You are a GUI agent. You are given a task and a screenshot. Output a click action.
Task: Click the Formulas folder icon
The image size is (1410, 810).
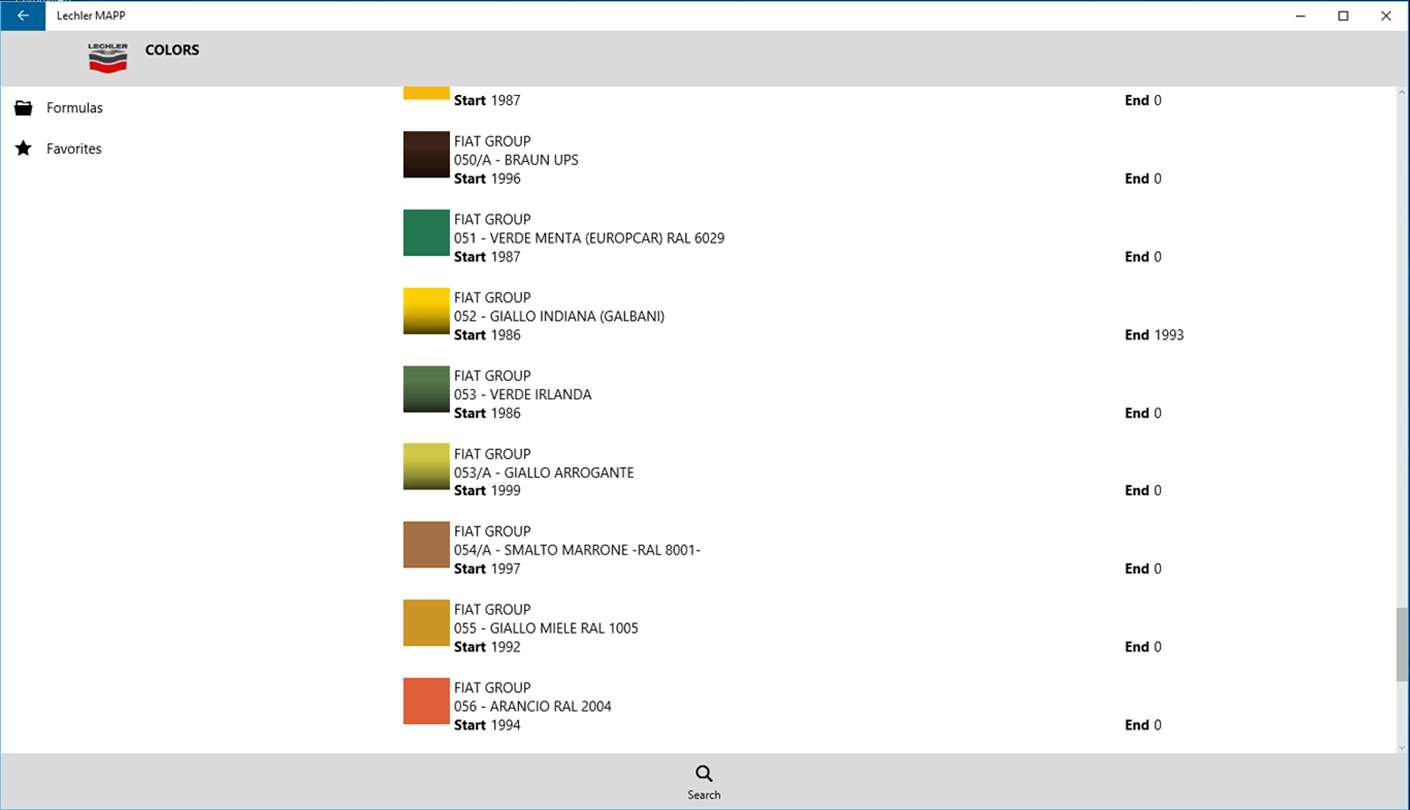tap(24, 108)
